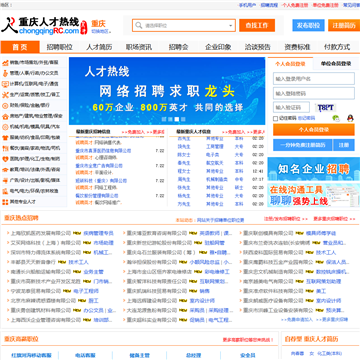Image resolution: width=360 pixels, height=360 pixels.
Task: Select the first banner carousel dot
Action: [164, 119]
